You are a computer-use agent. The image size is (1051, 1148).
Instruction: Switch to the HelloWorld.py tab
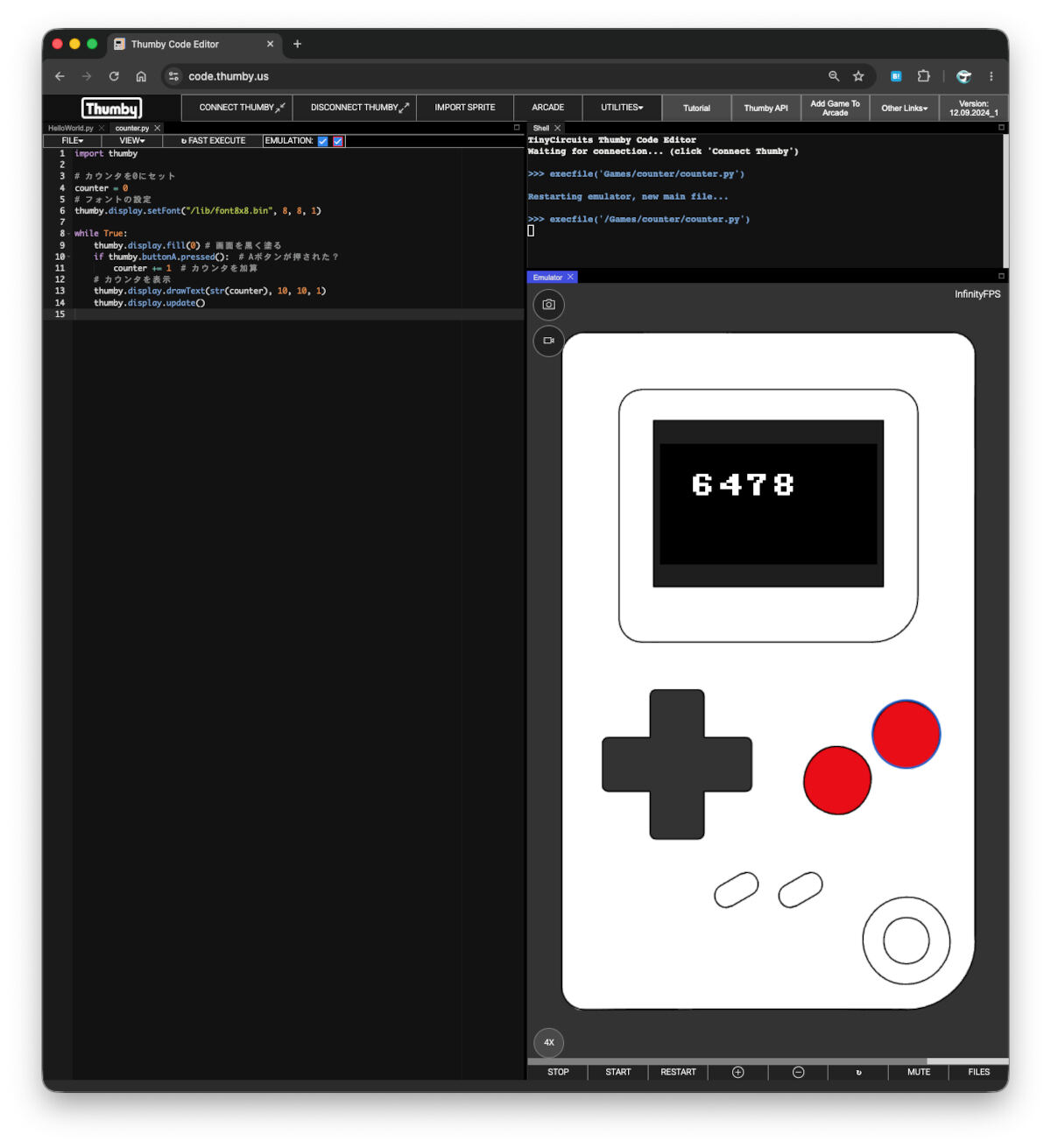coord(71,128)
